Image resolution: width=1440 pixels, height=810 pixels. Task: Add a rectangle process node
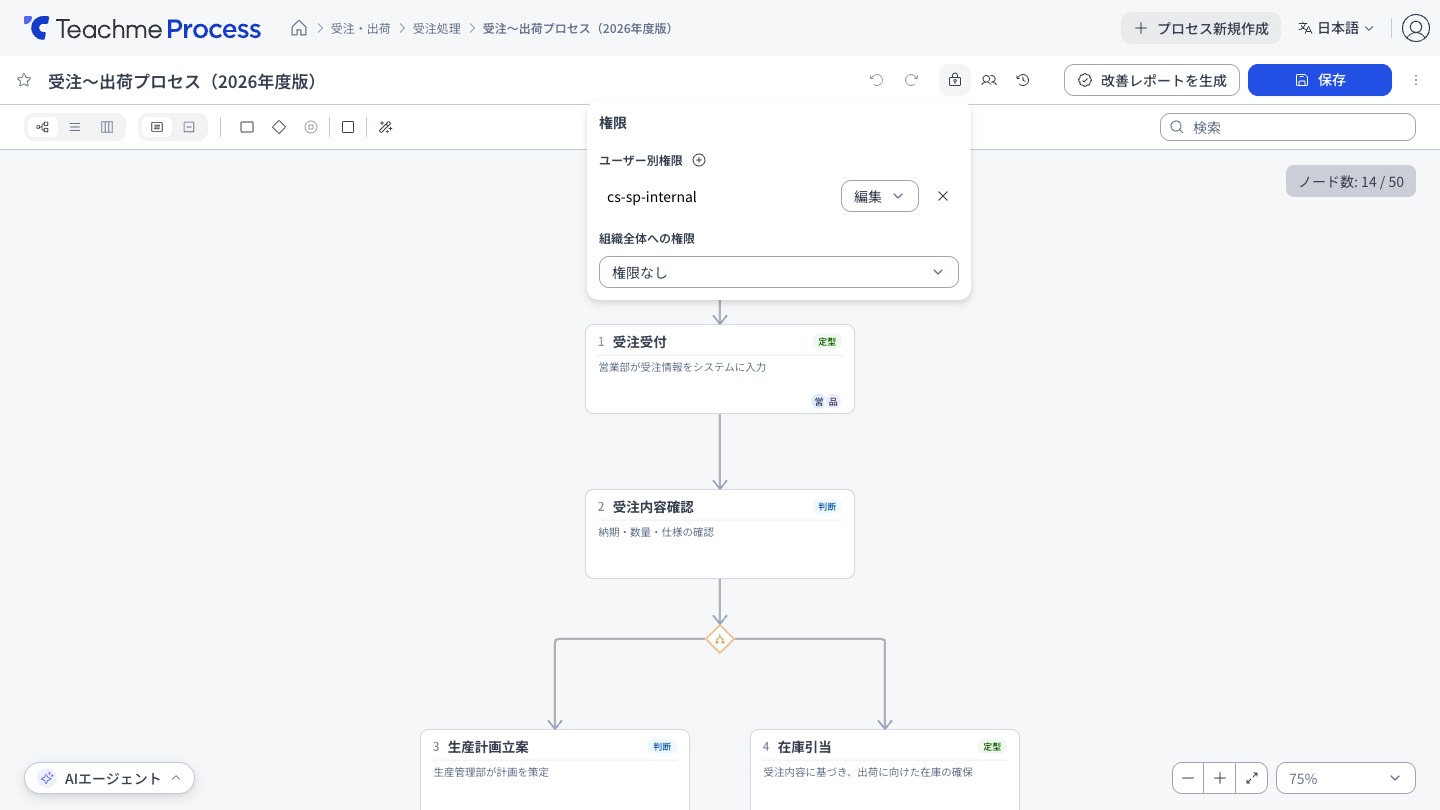coord(247,127)
